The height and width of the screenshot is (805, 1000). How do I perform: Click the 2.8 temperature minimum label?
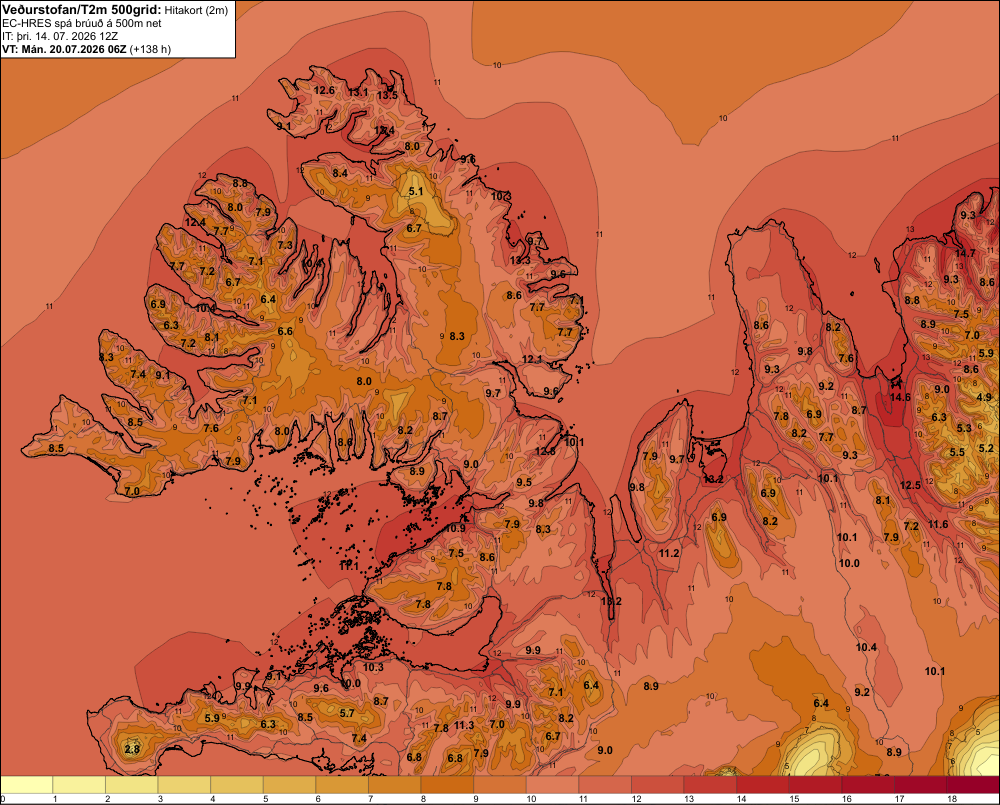tap(132, 750)
